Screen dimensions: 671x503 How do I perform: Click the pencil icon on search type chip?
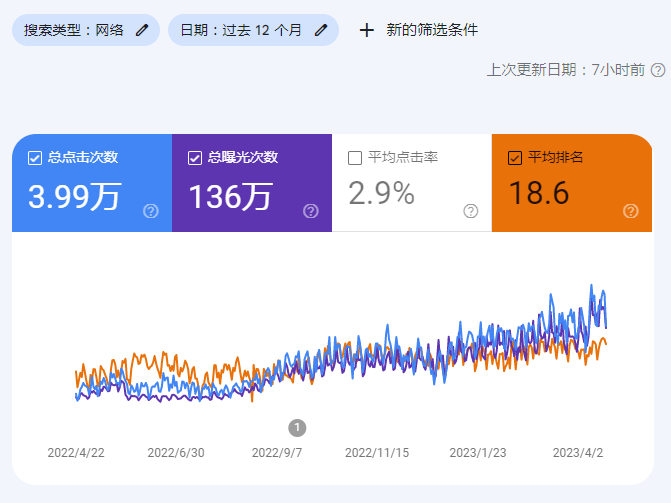pyautogui.click(x=142, y=30)
